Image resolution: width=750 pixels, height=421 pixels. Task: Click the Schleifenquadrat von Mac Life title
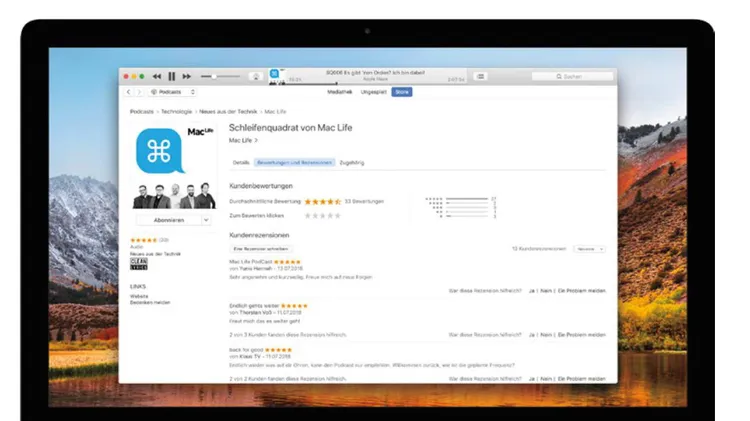pos(290,128)
